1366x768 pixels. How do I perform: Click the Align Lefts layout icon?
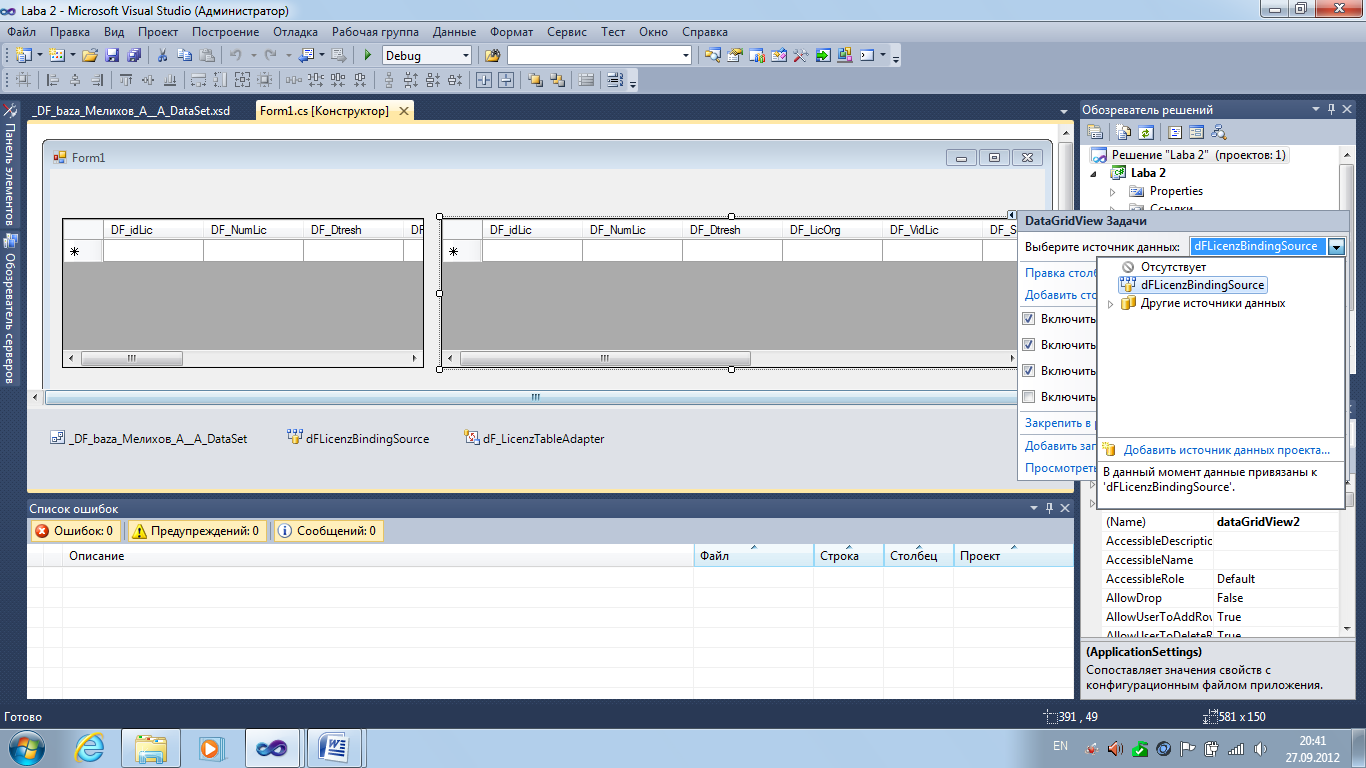click(x=51, y=81)
